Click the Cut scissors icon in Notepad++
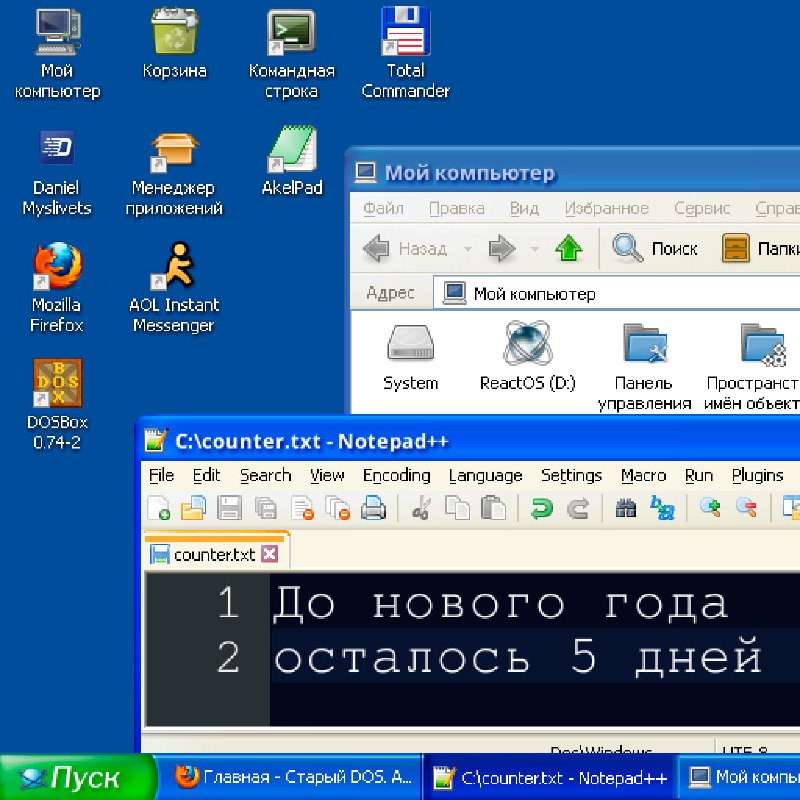The image size is (800, 800). click(x=421, y=508)
